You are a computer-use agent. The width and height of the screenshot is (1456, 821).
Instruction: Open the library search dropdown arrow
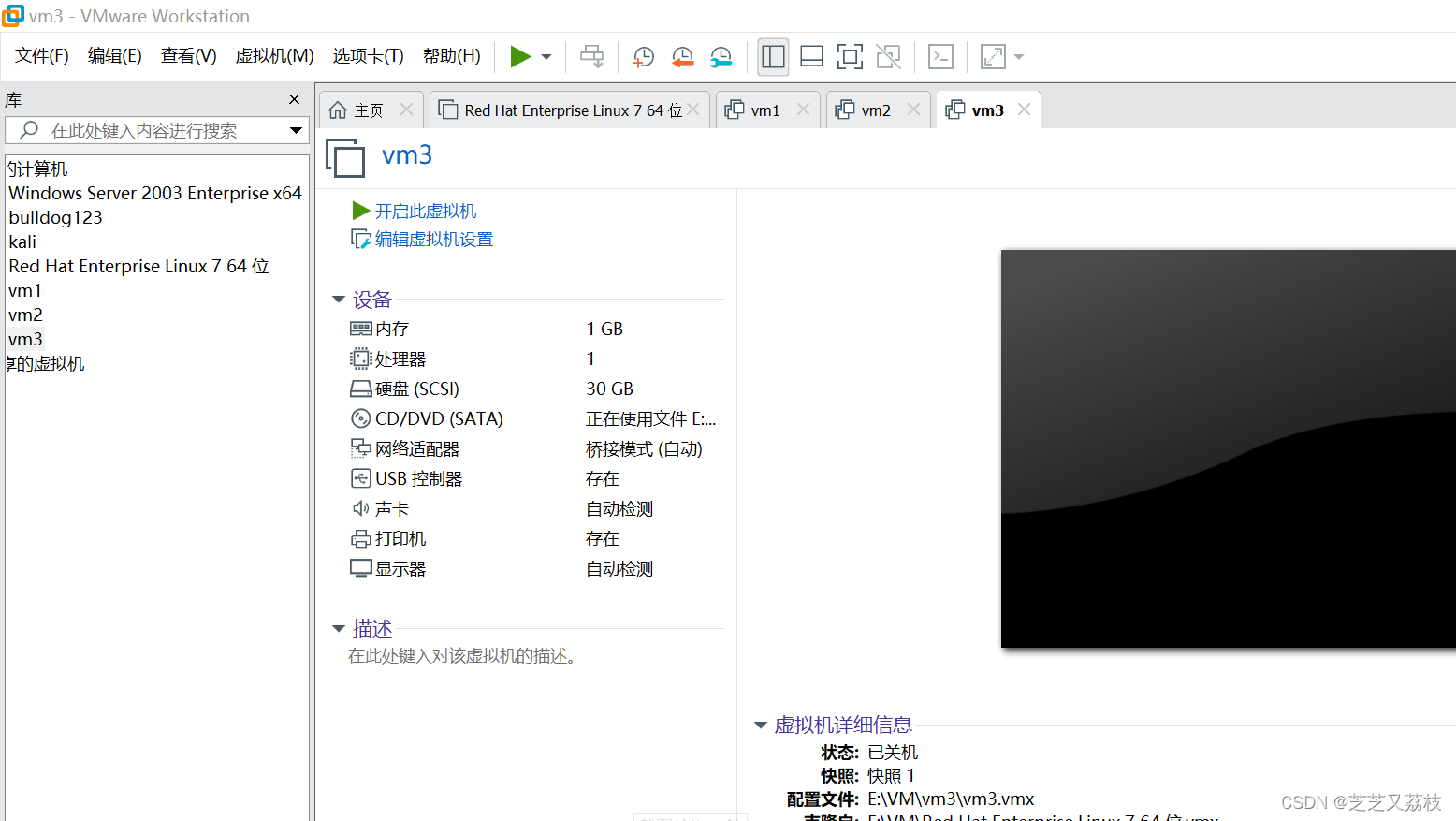pyautogui.click(x=297, y=130)
